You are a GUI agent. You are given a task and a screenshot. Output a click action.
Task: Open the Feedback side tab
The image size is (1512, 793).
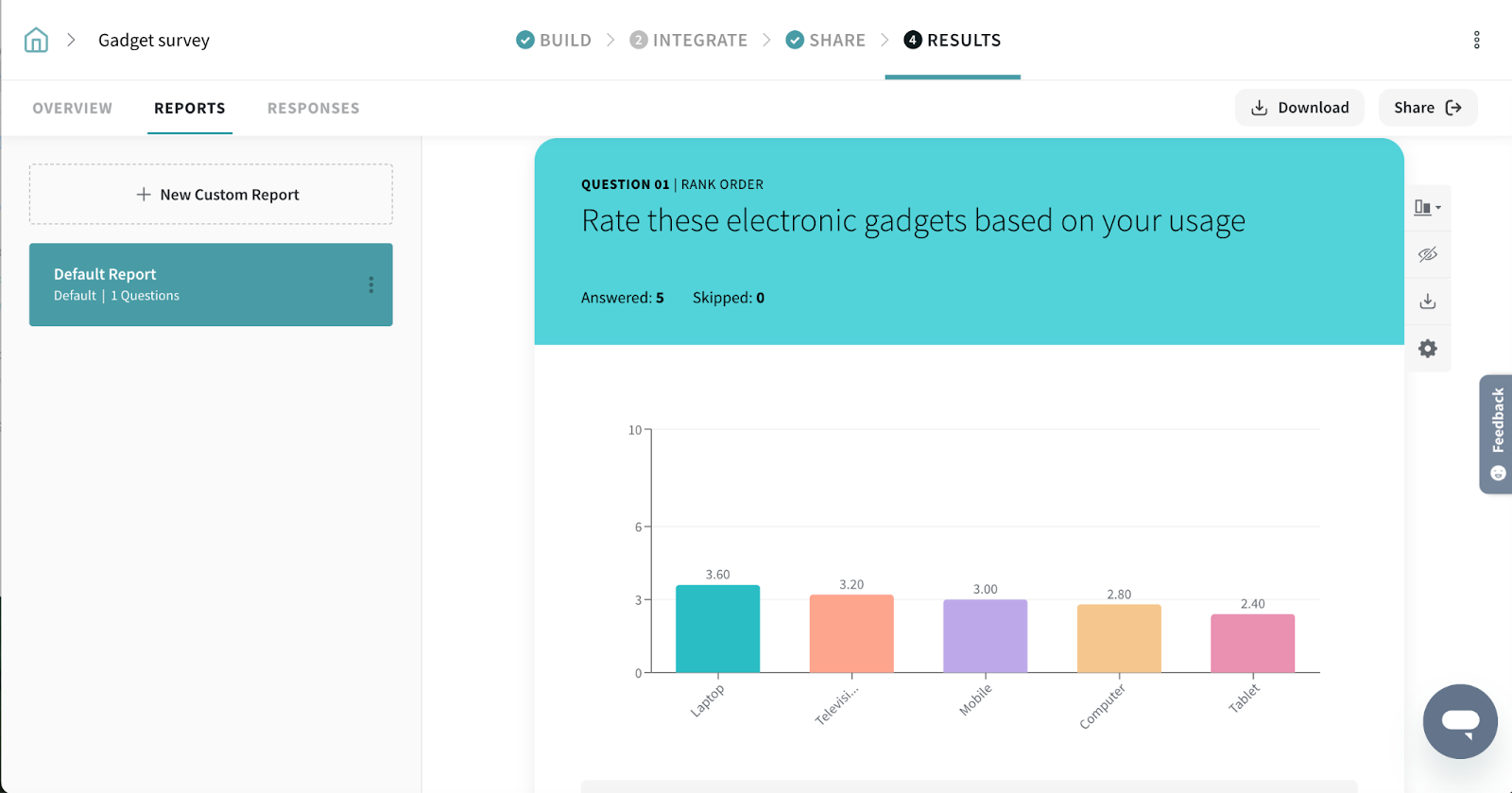pos(1496,434)
